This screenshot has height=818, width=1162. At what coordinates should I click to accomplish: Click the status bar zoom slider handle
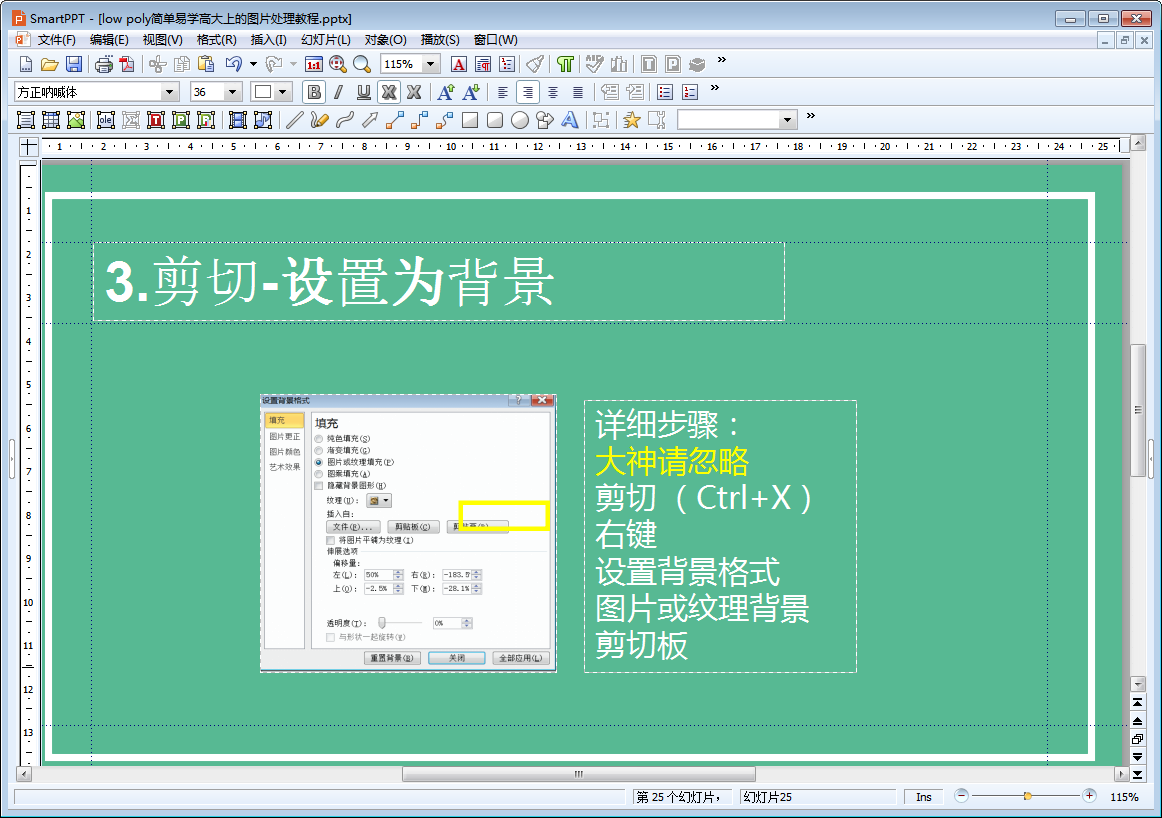(1027, 796)
